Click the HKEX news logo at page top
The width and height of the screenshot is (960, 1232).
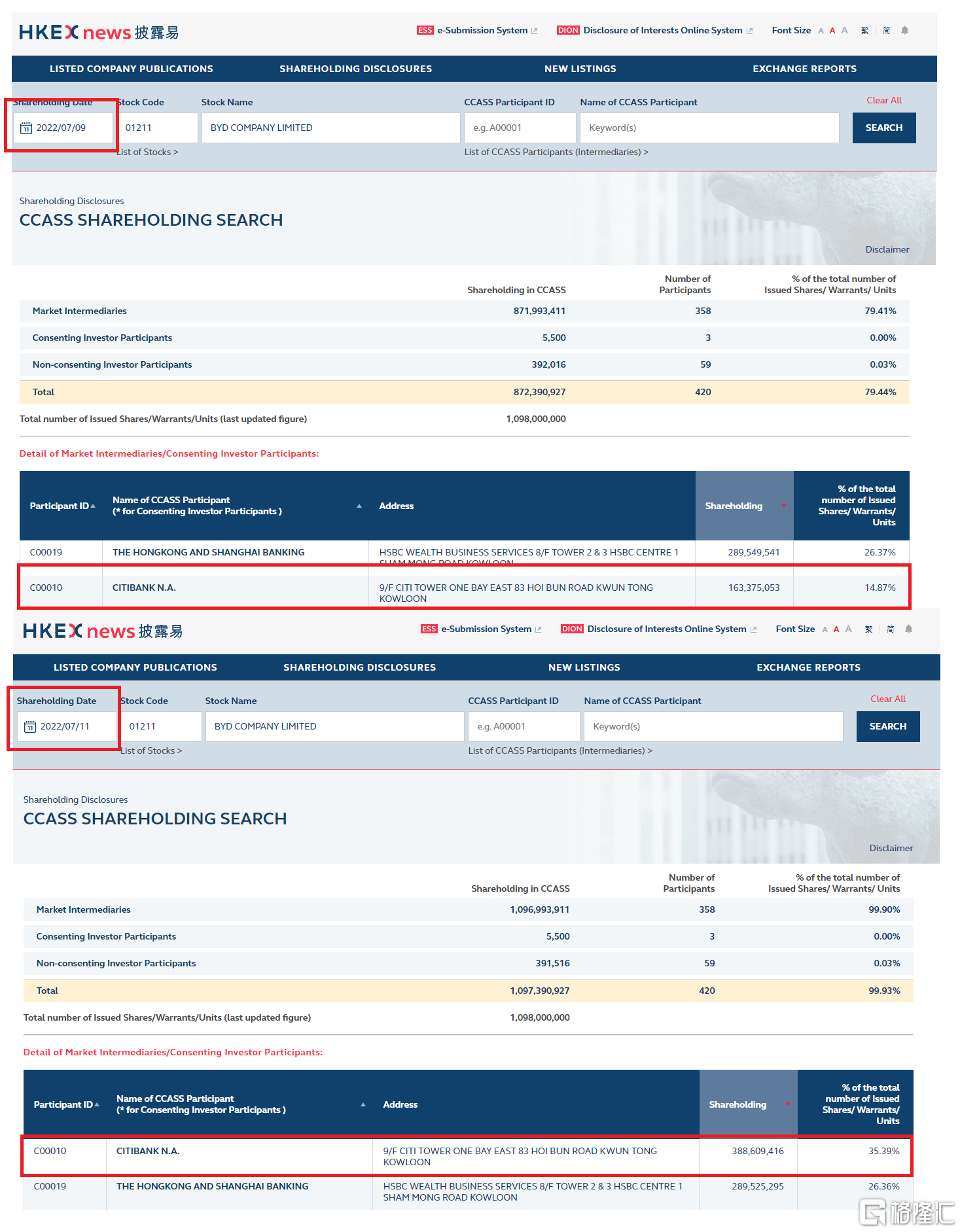(98, 32)
